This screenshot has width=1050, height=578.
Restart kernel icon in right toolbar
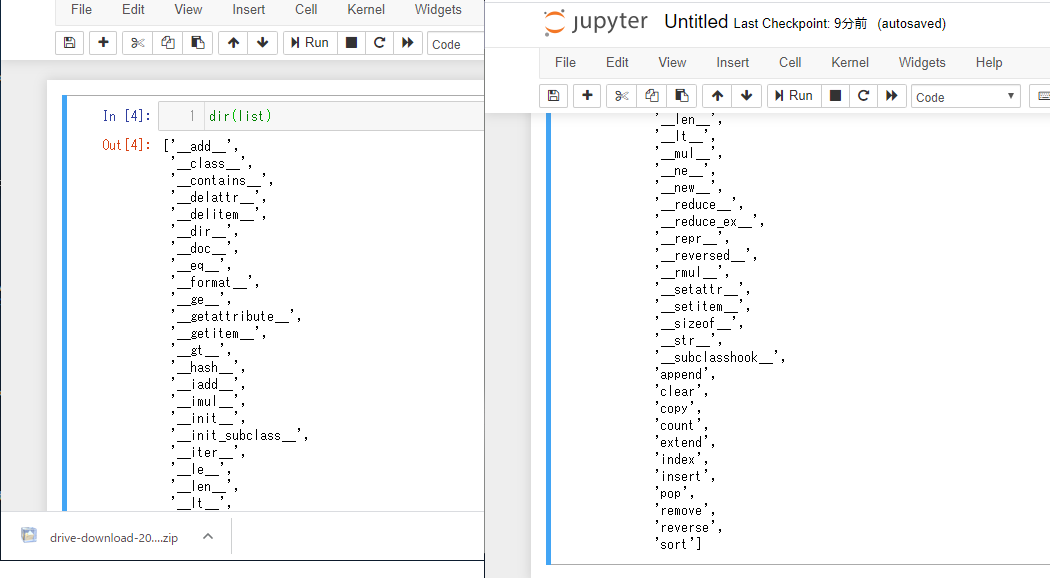(863, 96)
